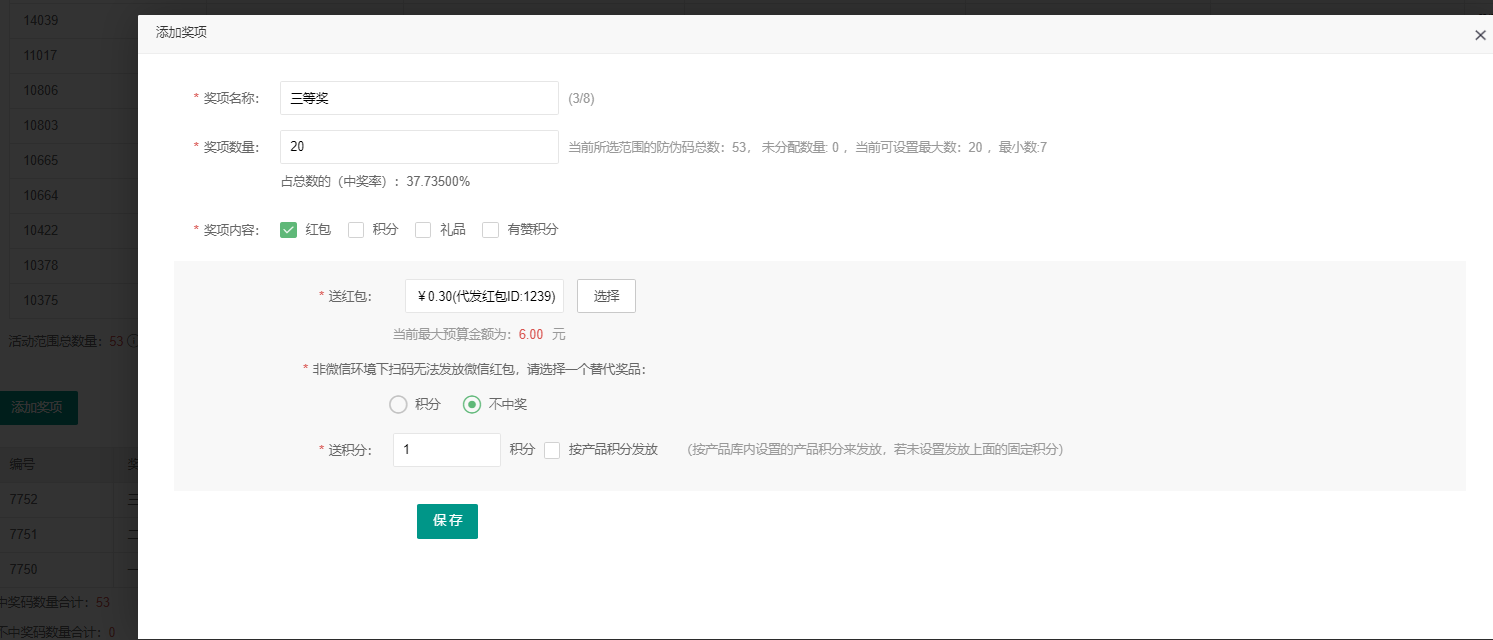Tick the 礼品 checkbox
The image size is (1493, 640).
(423, 230)
